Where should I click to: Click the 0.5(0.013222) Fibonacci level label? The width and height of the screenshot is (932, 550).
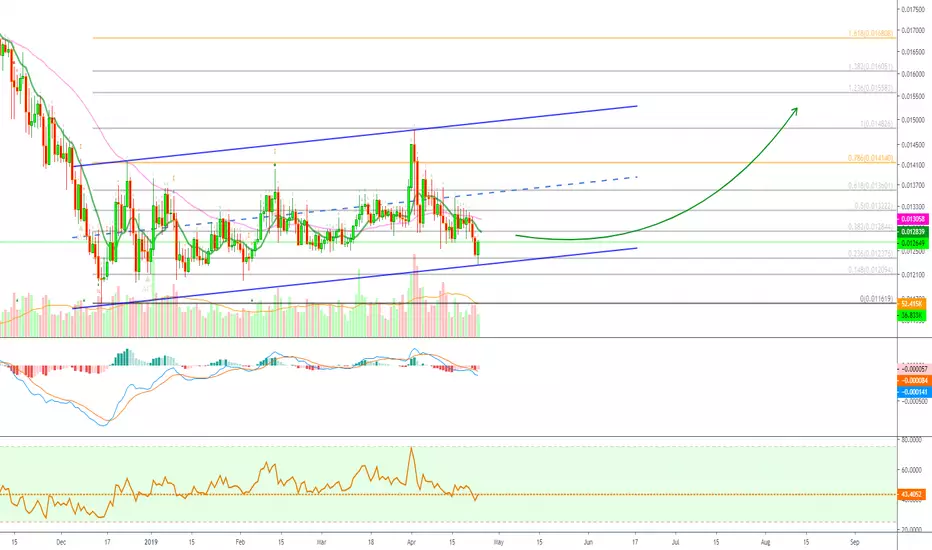coord(874,206)
